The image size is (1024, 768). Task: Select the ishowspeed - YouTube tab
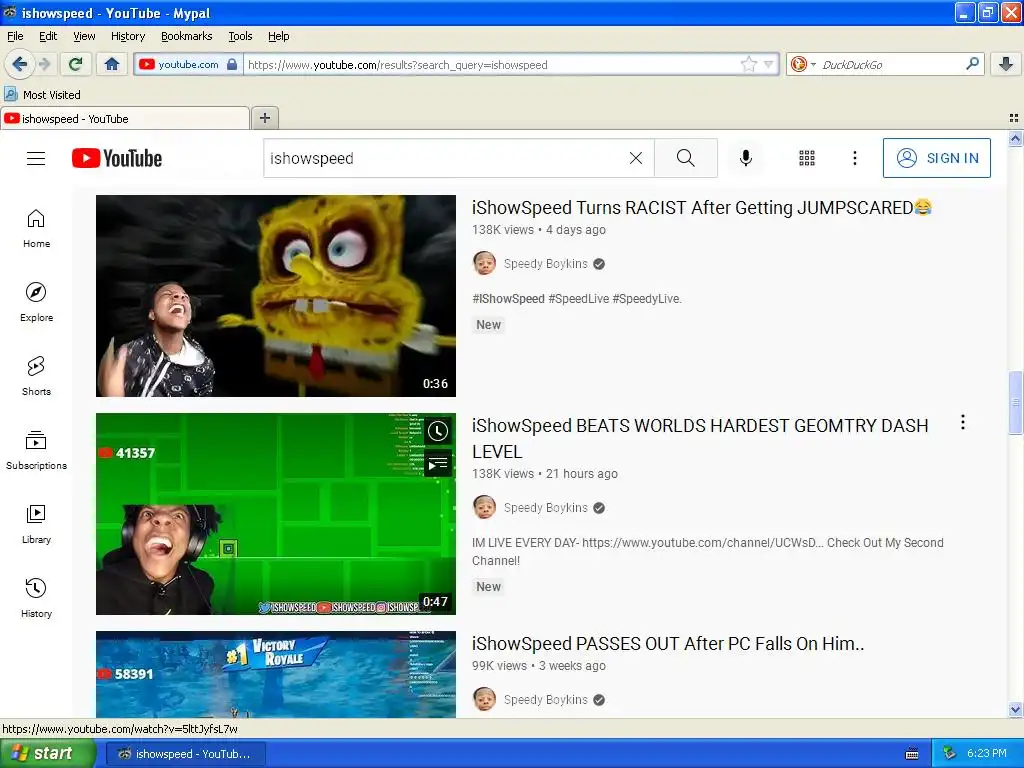(x=124, y=118)
